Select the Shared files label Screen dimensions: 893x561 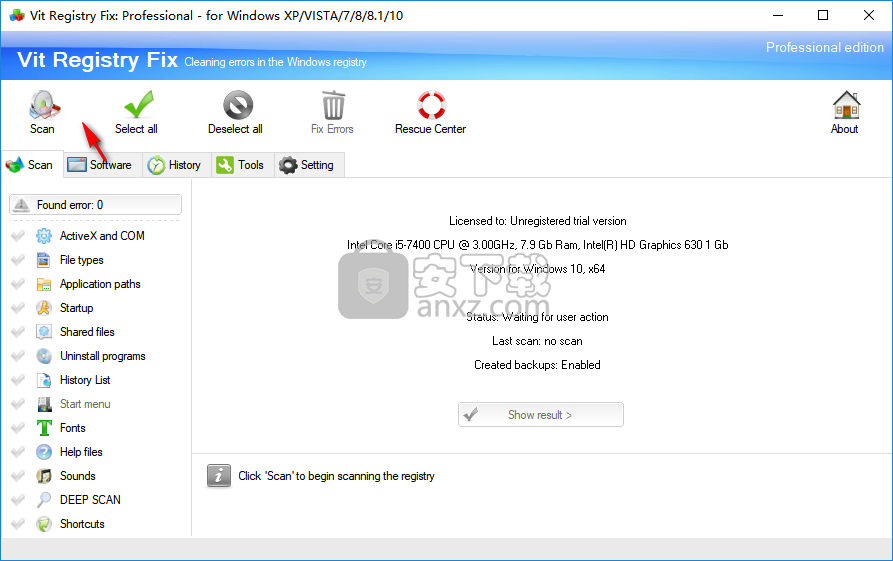pyautogui.click(x=87, y=332)
